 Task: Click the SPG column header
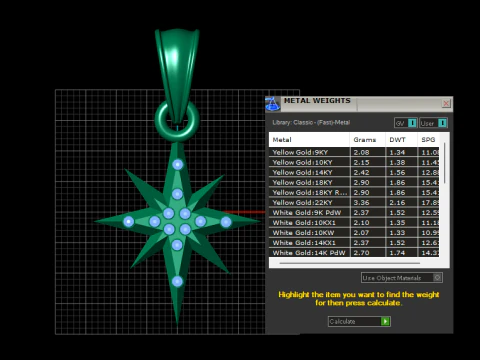click(x=428, y=140)
